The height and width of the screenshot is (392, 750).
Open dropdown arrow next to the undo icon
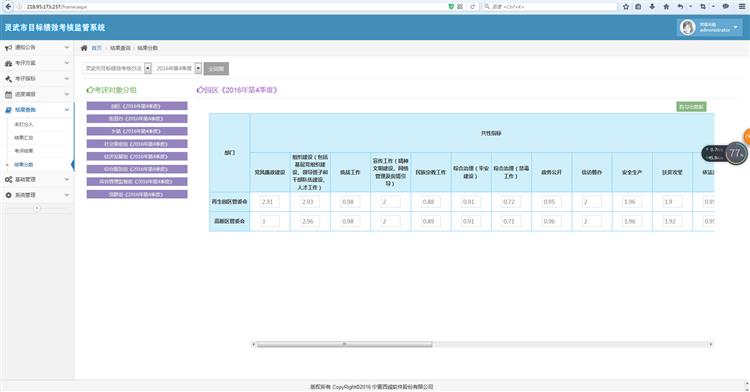tap(691, 7)
